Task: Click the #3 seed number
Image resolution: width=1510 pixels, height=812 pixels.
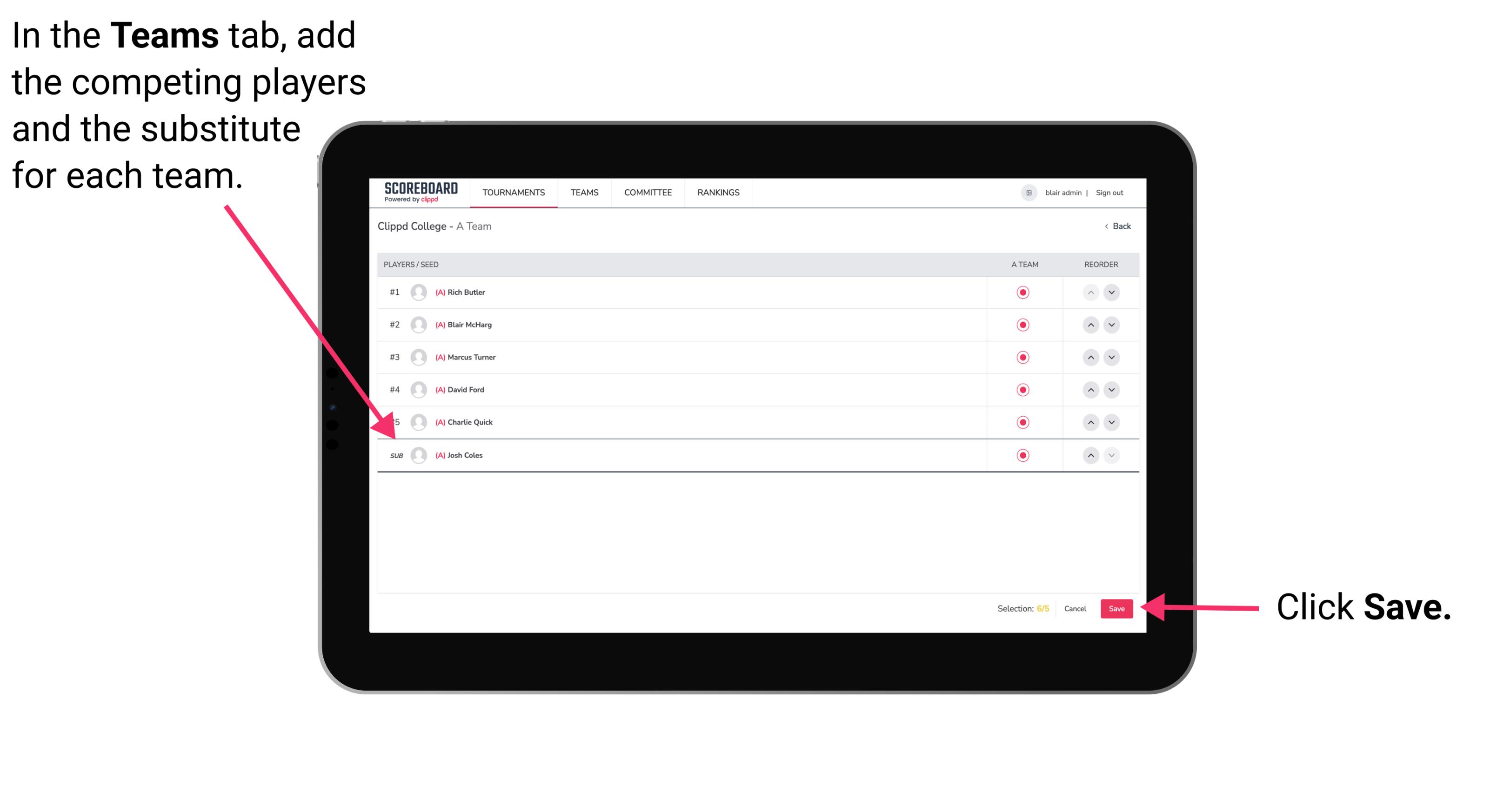Action: (394, 357)
